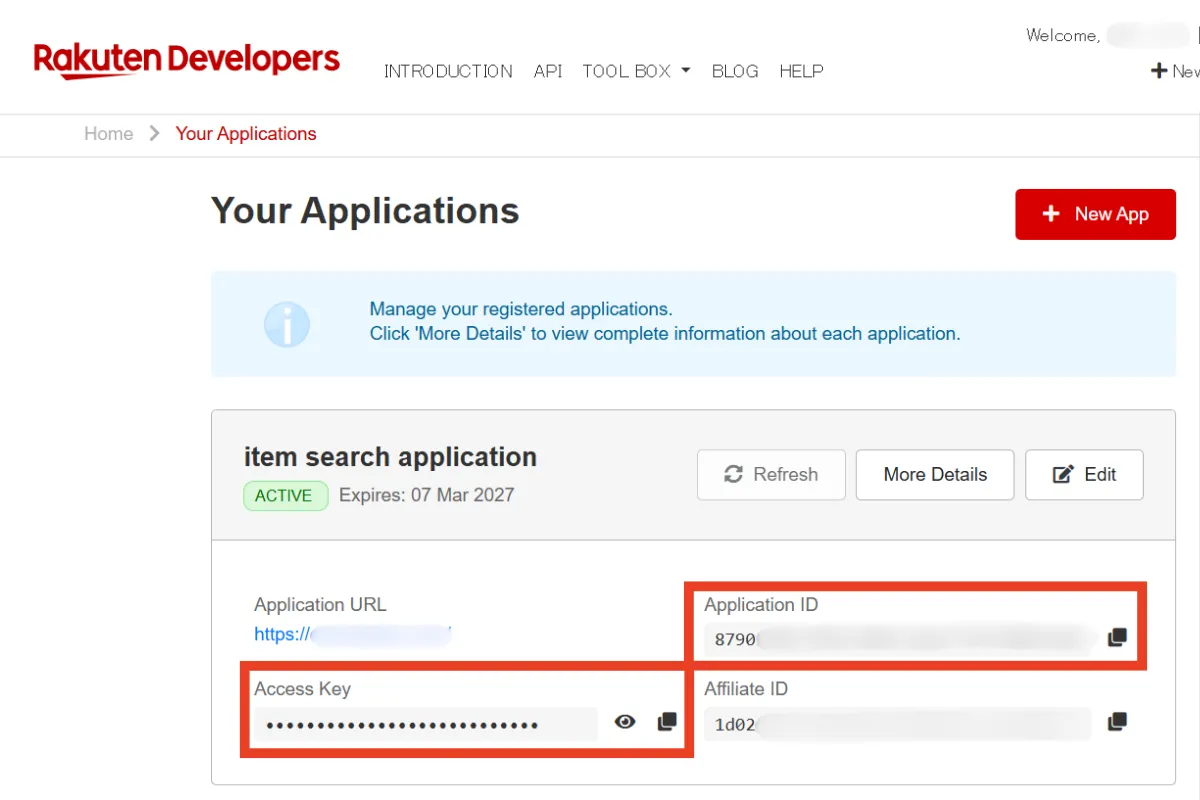Image resolution: width=1200 pixels, height=800 pixels.
Task: Click the blue info icon in banner
Action: coord(286,324)
